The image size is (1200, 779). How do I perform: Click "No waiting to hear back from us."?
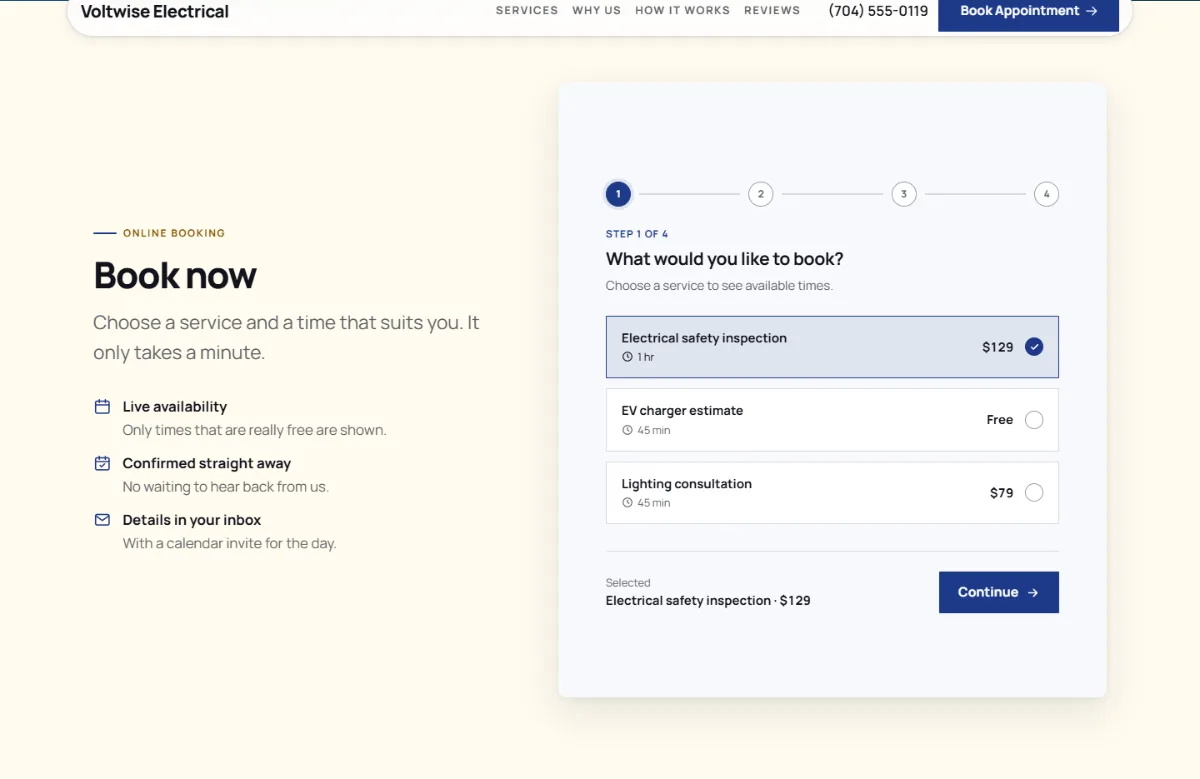(x=226, y=487)
